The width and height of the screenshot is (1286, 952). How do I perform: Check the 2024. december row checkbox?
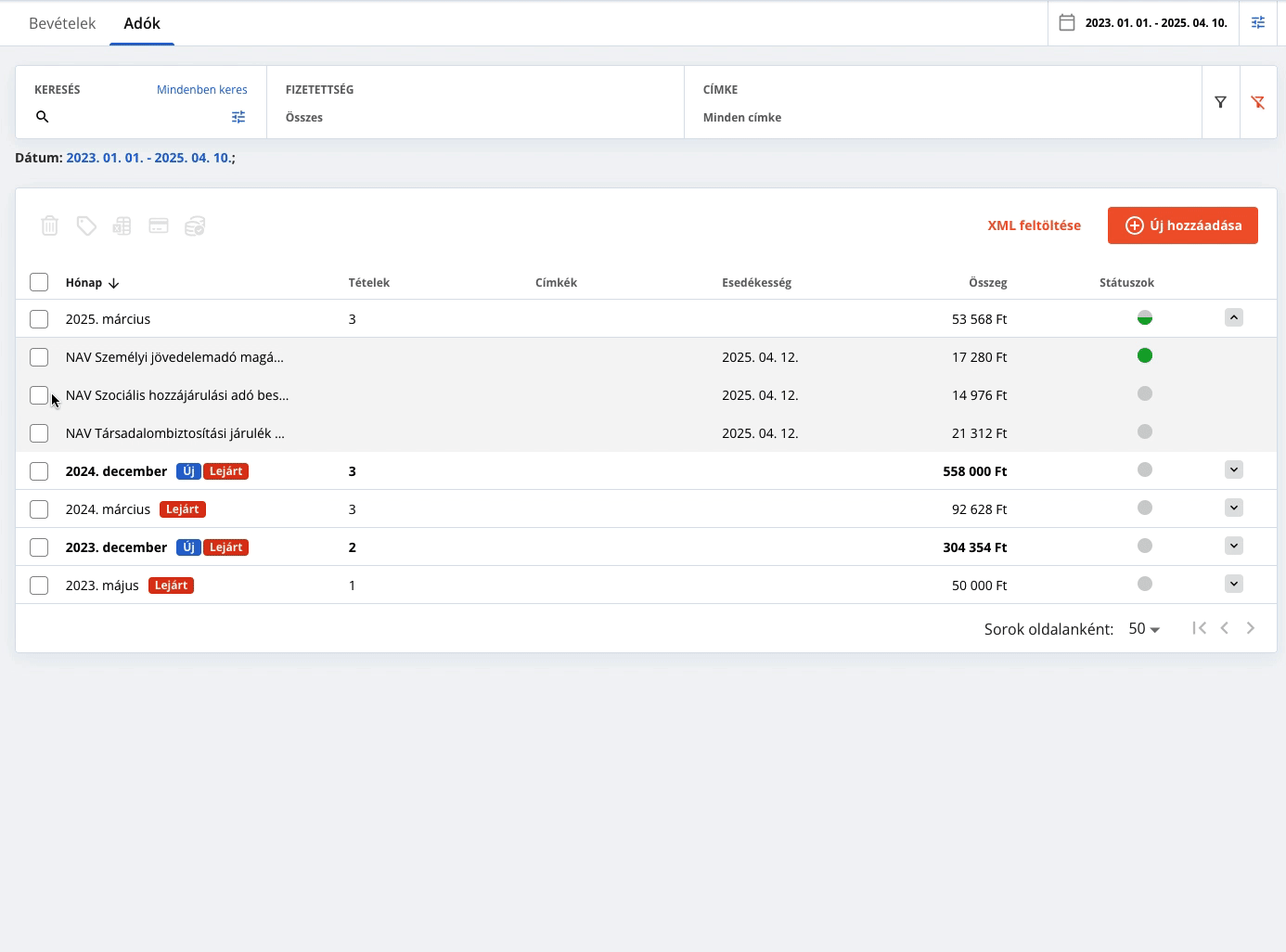39,471
